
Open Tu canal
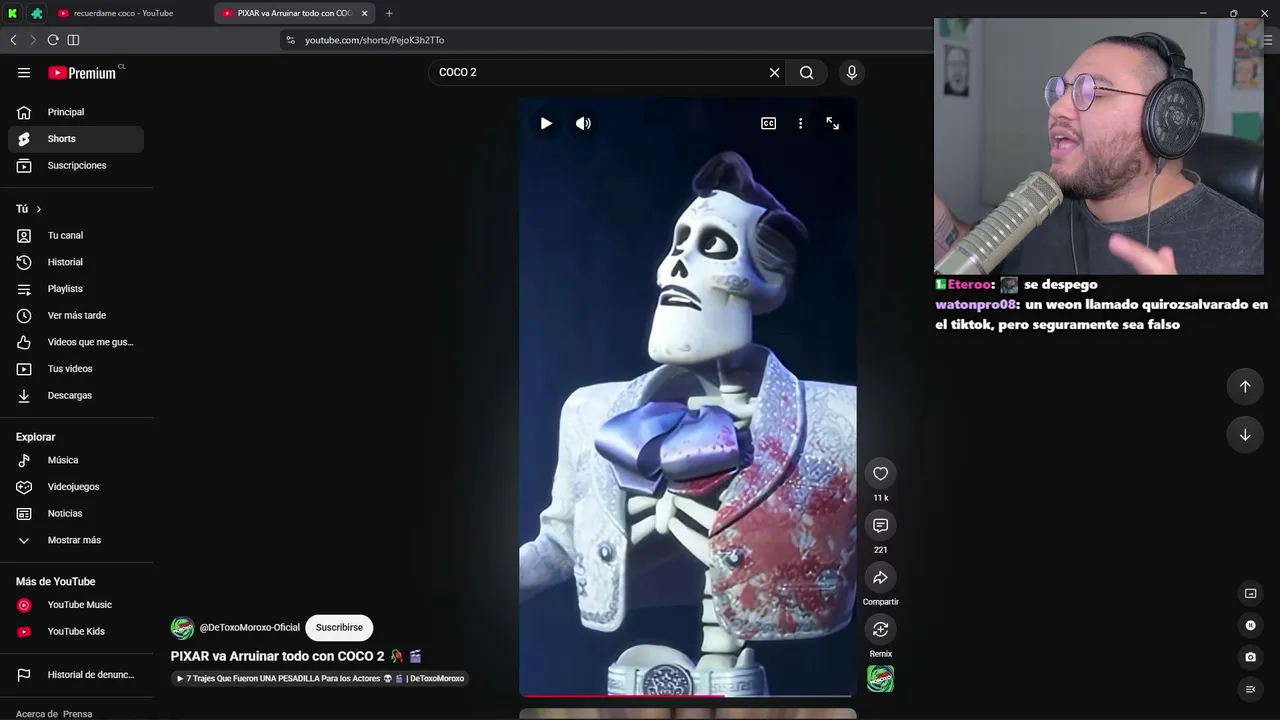click(76, 235)
